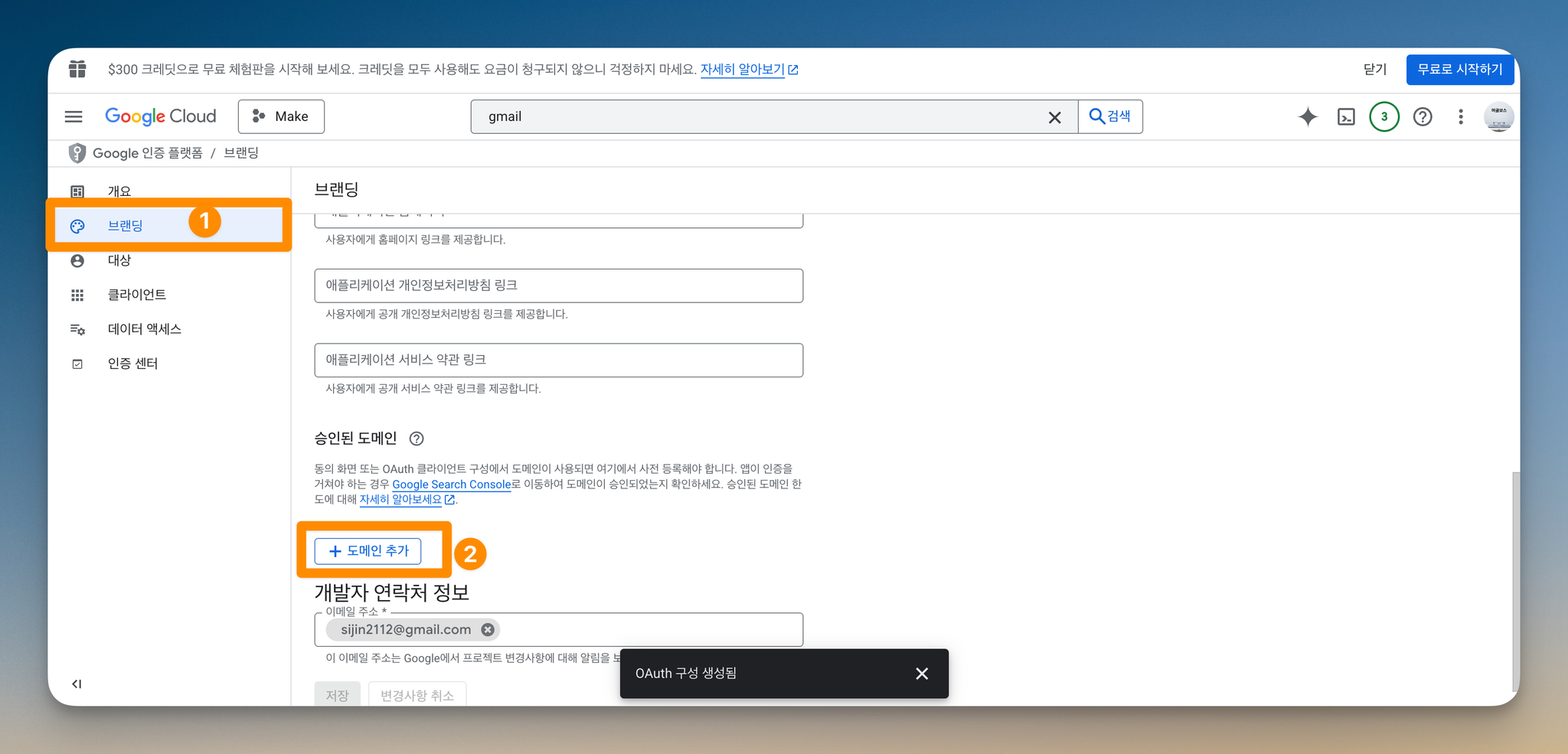Open the help question mark icon
Screen dimensions: 1568x754
[1423, 116]
